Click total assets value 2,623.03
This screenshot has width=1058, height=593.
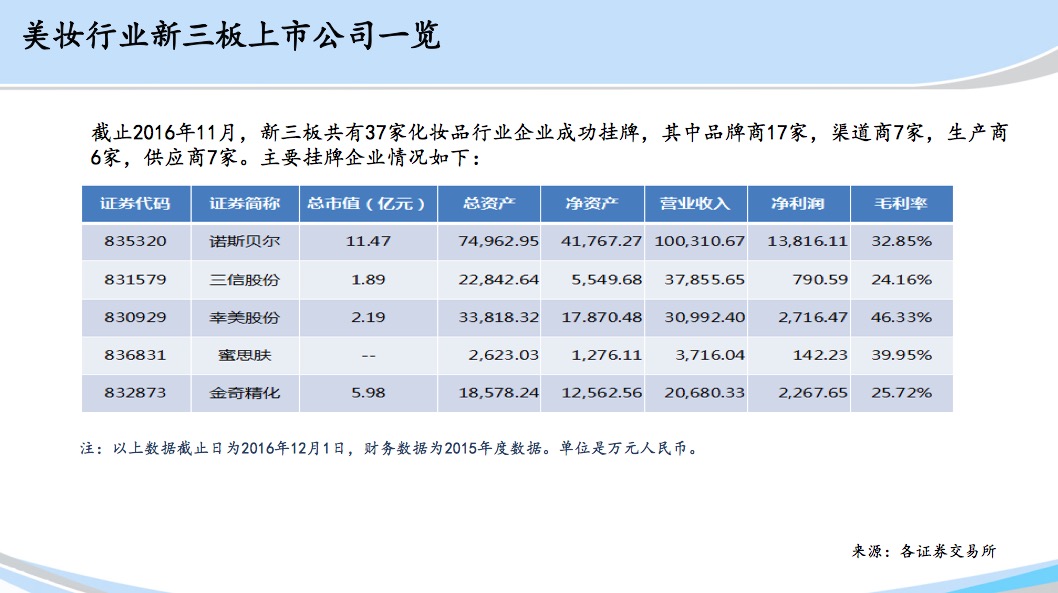click(503, 355)
